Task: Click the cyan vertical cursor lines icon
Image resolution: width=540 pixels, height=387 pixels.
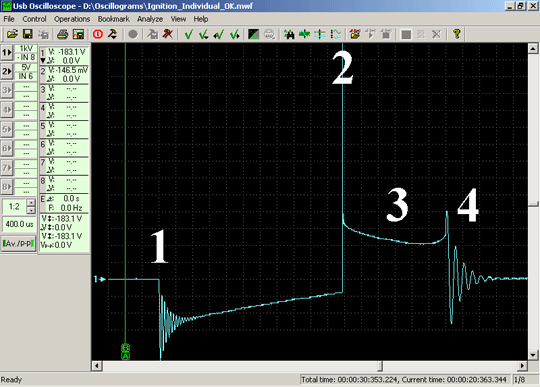Action: coord(320,34)
